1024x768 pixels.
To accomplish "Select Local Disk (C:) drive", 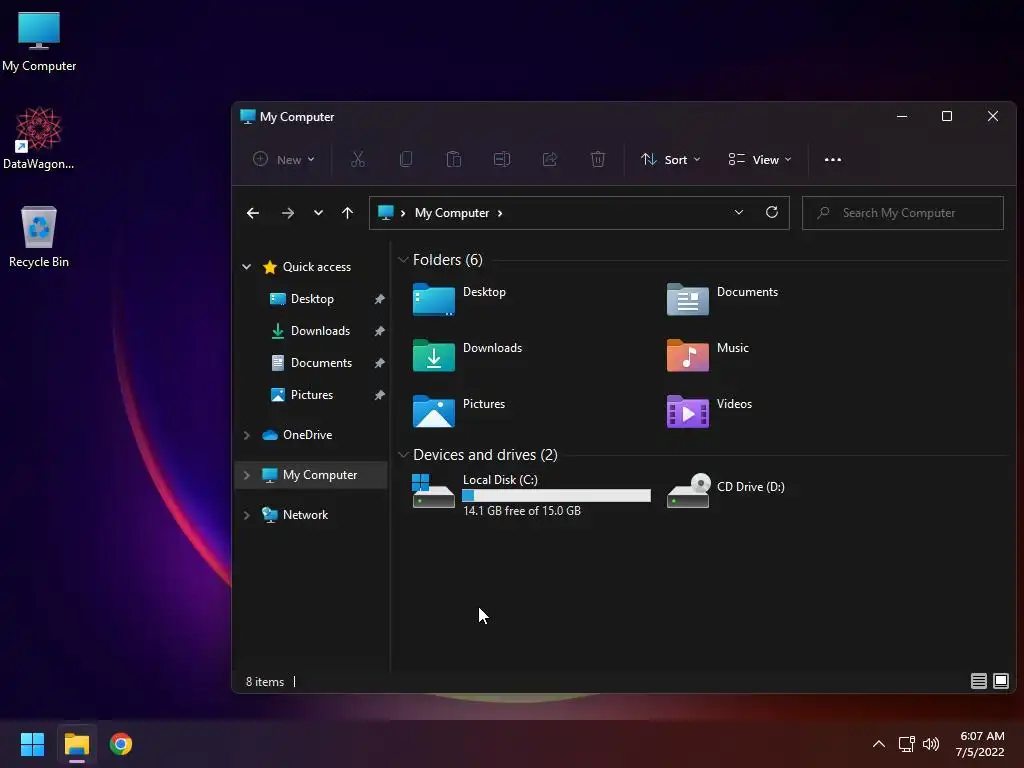I will click(531, 494).
